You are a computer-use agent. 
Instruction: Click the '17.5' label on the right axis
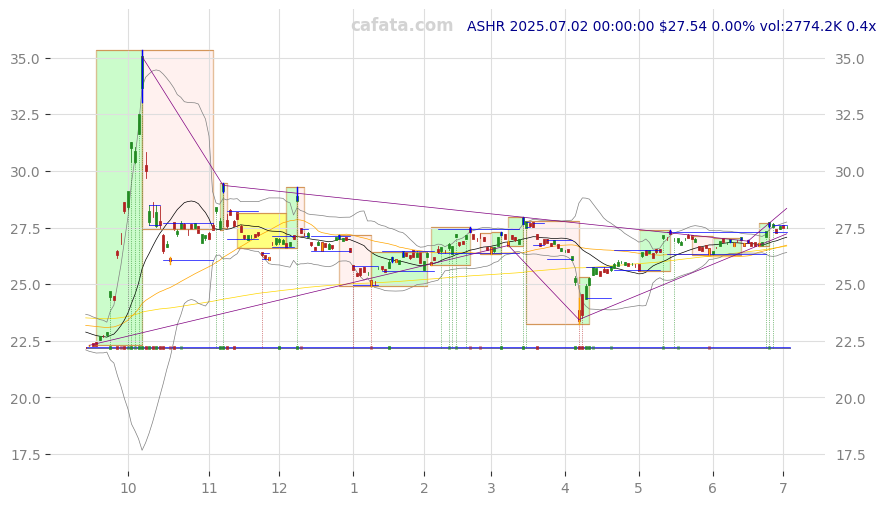pyautogui.click(x=850, y=455)
